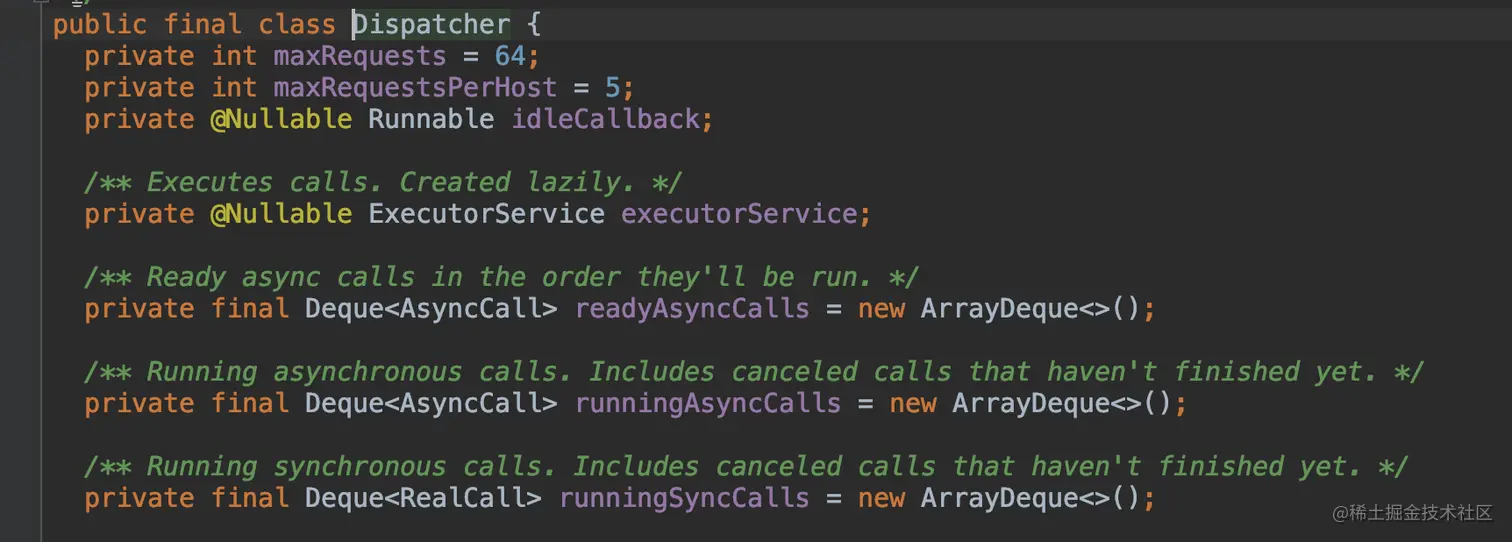
Task: Click ArrayDeque on the runningSyncCalls line
Action: tap(1000, 498)
